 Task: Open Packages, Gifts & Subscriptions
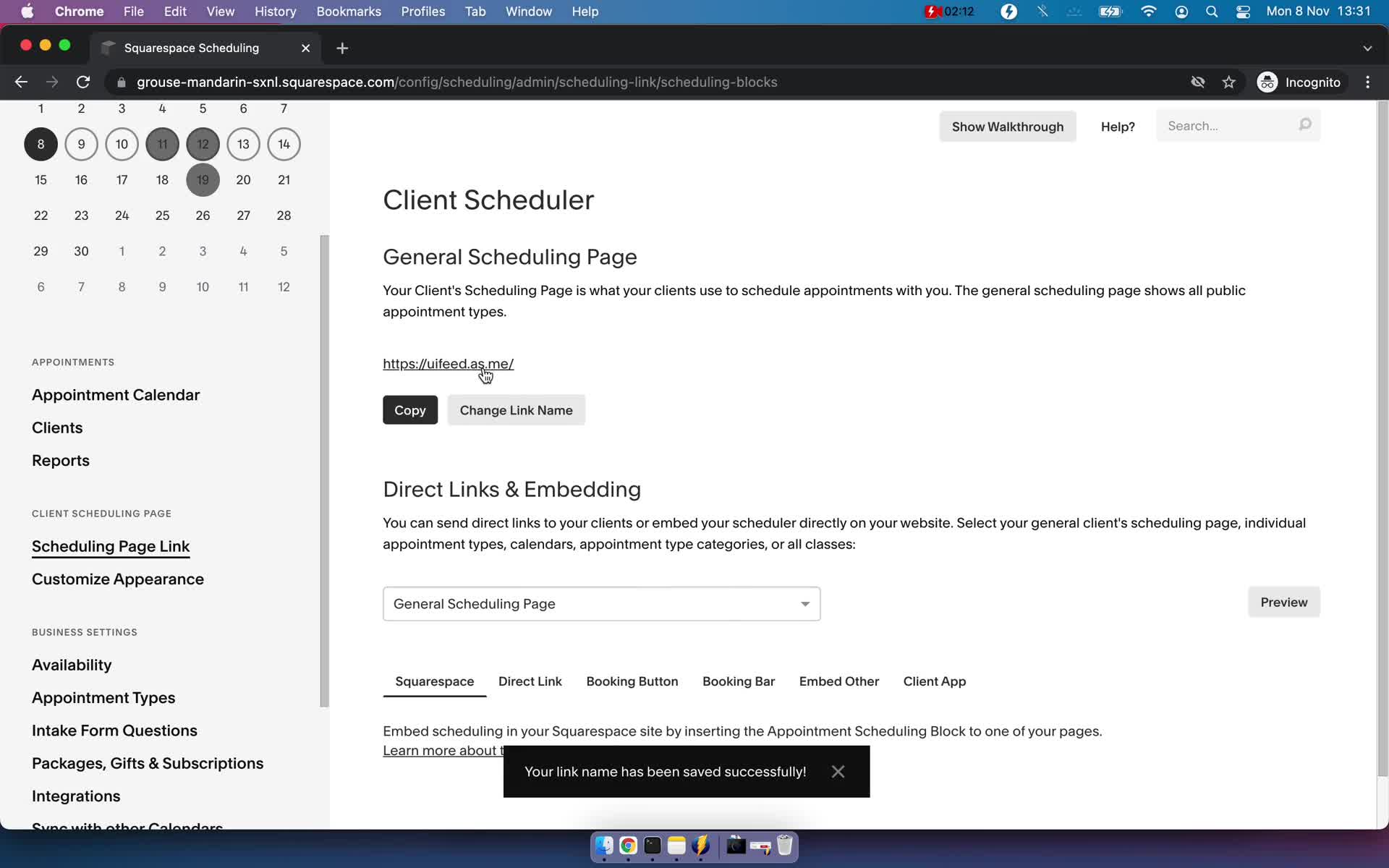coord(148,763)
